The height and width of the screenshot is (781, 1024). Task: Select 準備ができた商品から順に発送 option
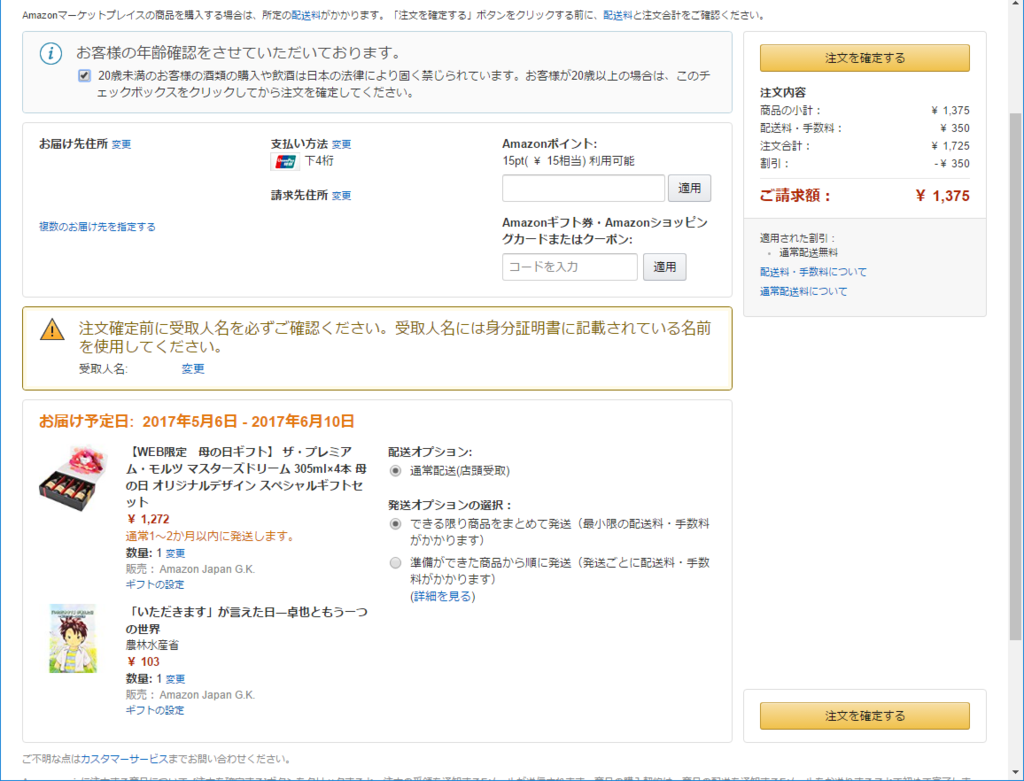[x=395, y=563]
